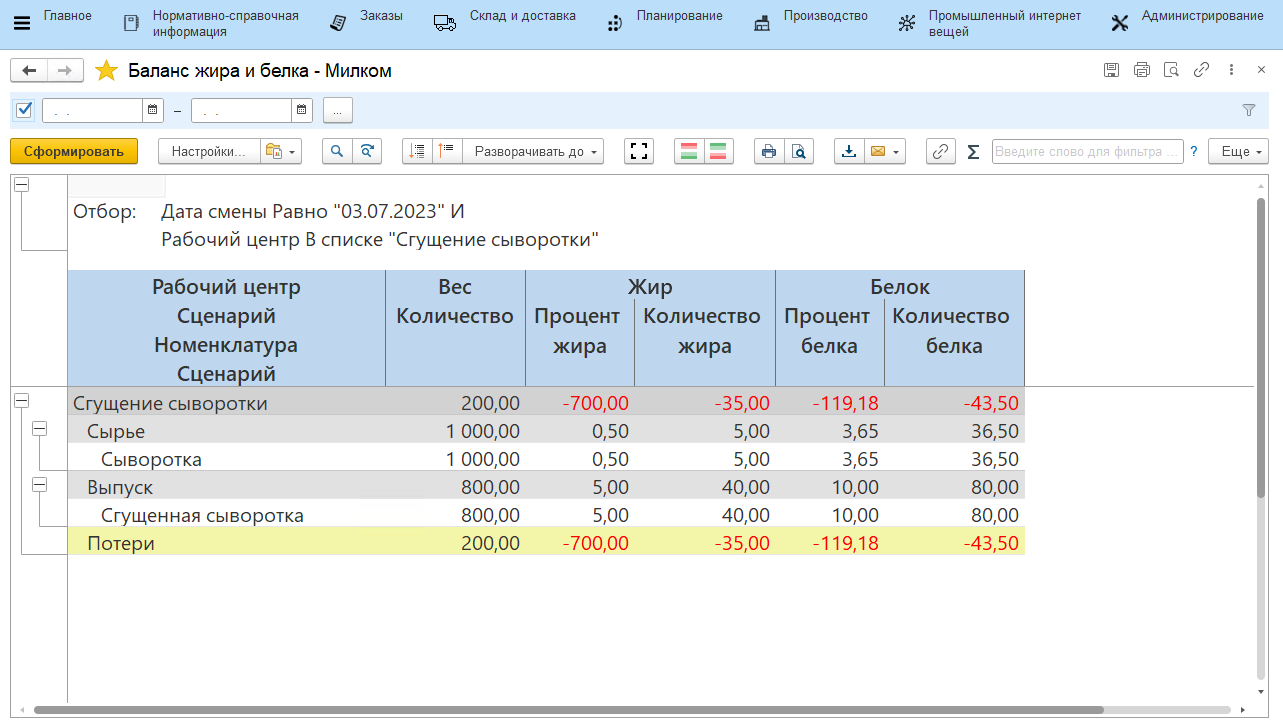1283x725 pixels.
Task: Click the Сформировать button
Action: coord(74,152)
